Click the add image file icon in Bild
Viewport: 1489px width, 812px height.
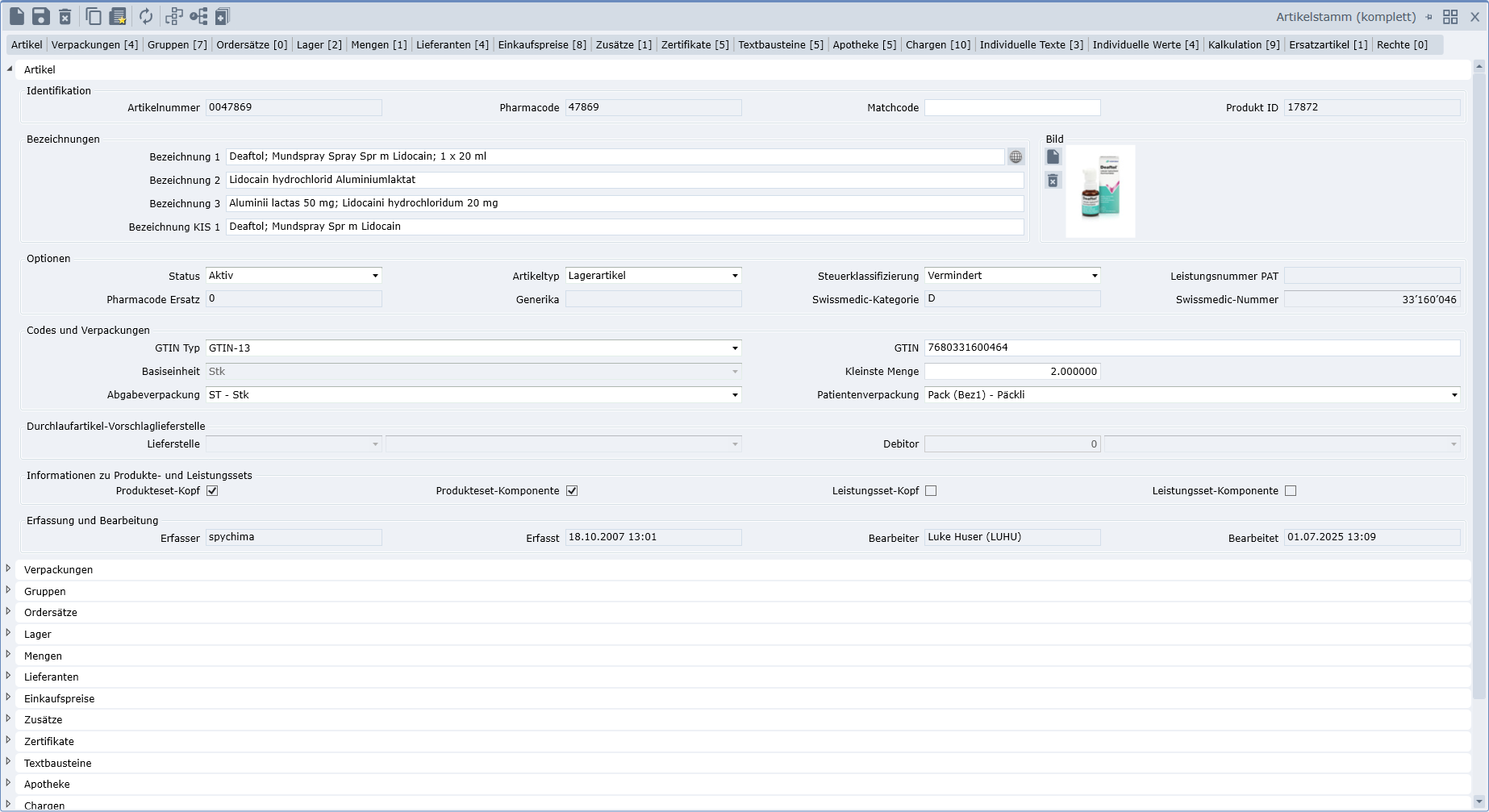pyautogui.click(x=1053, y=157)
